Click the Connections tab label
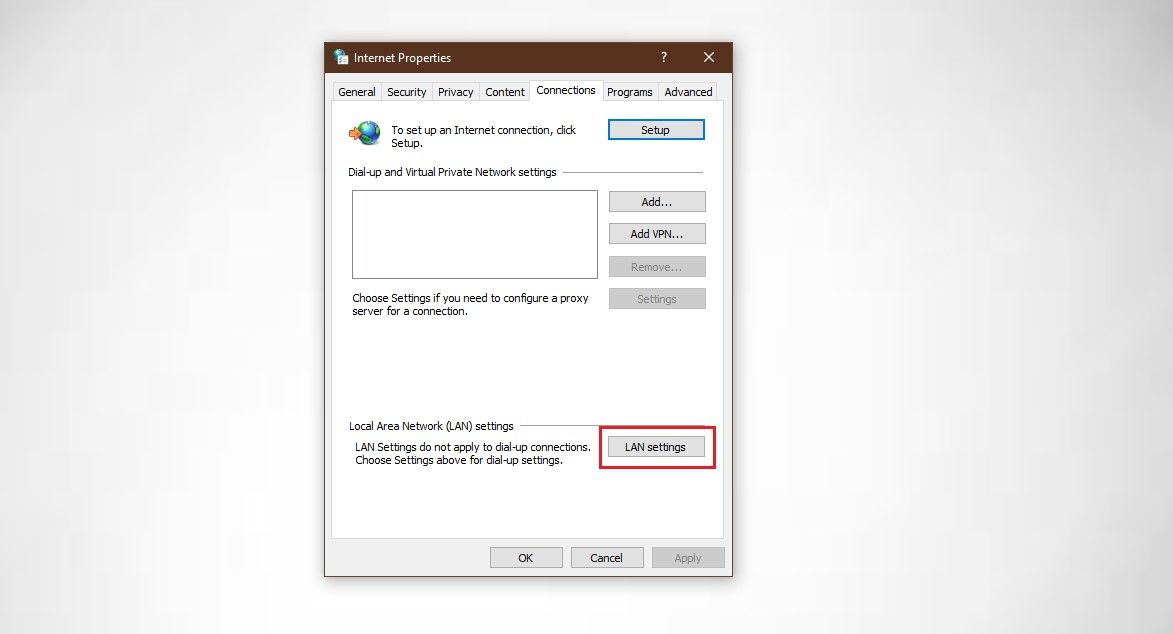 pos(565,89)
